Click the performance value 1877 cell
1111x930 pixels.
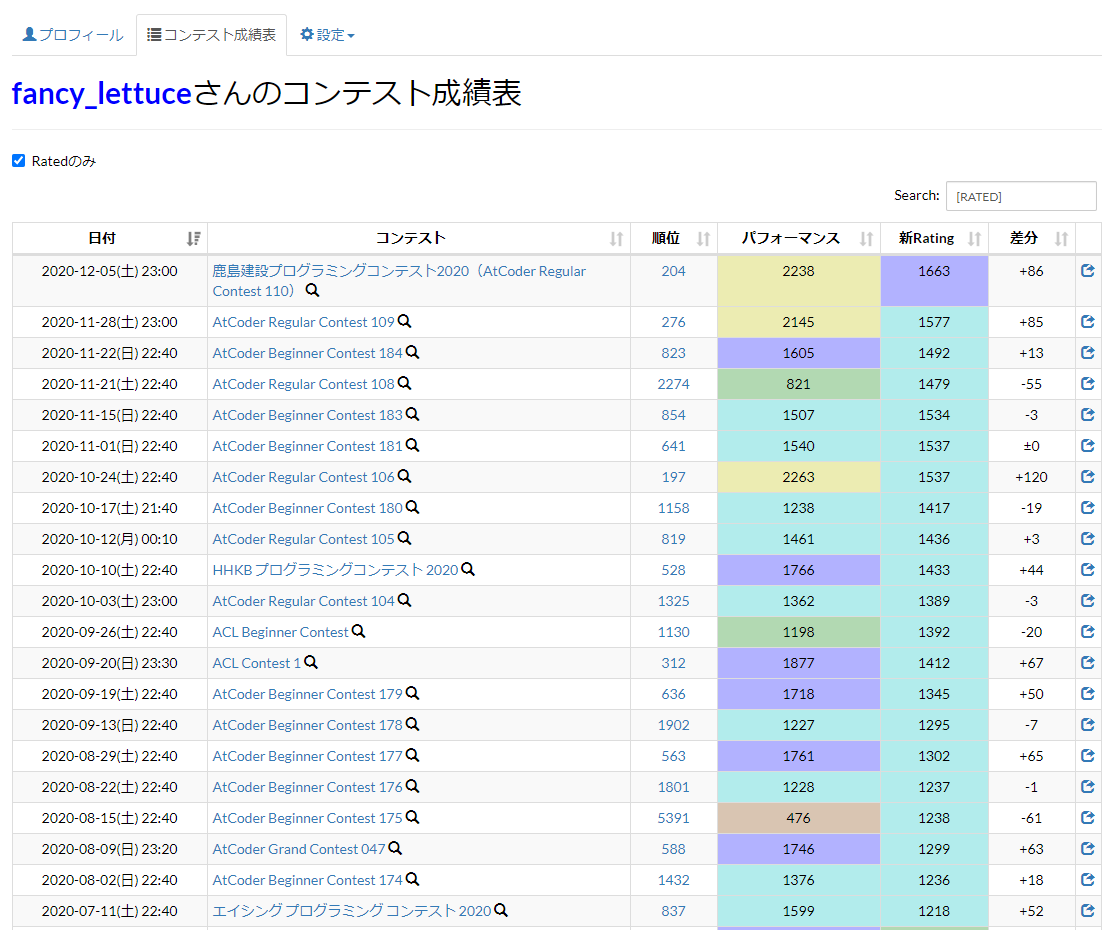point(799,663)
